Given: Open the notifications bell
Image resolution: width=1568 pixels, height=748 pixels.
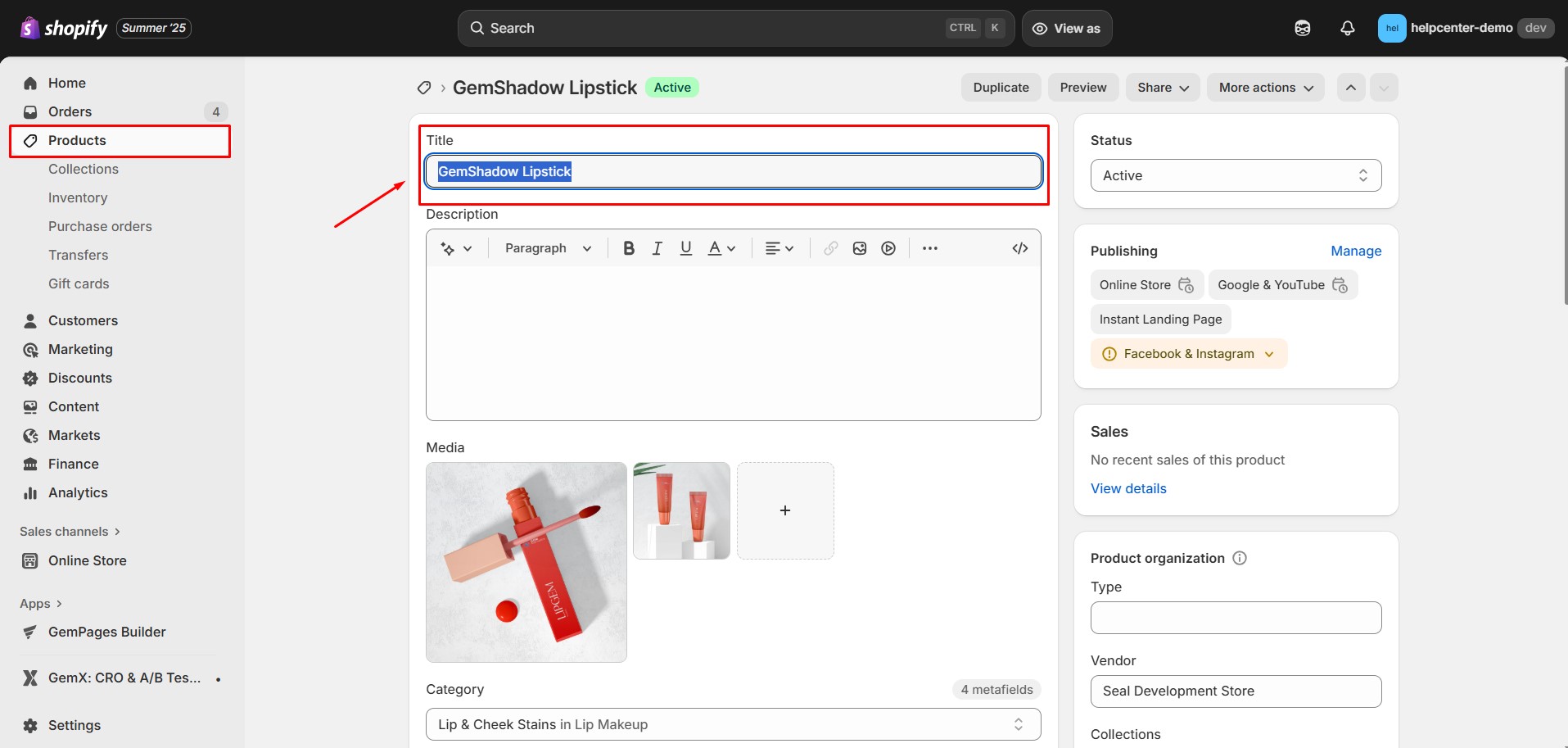Looking at the screenshot, I should pyautogui.click(x=1347, y=28).
